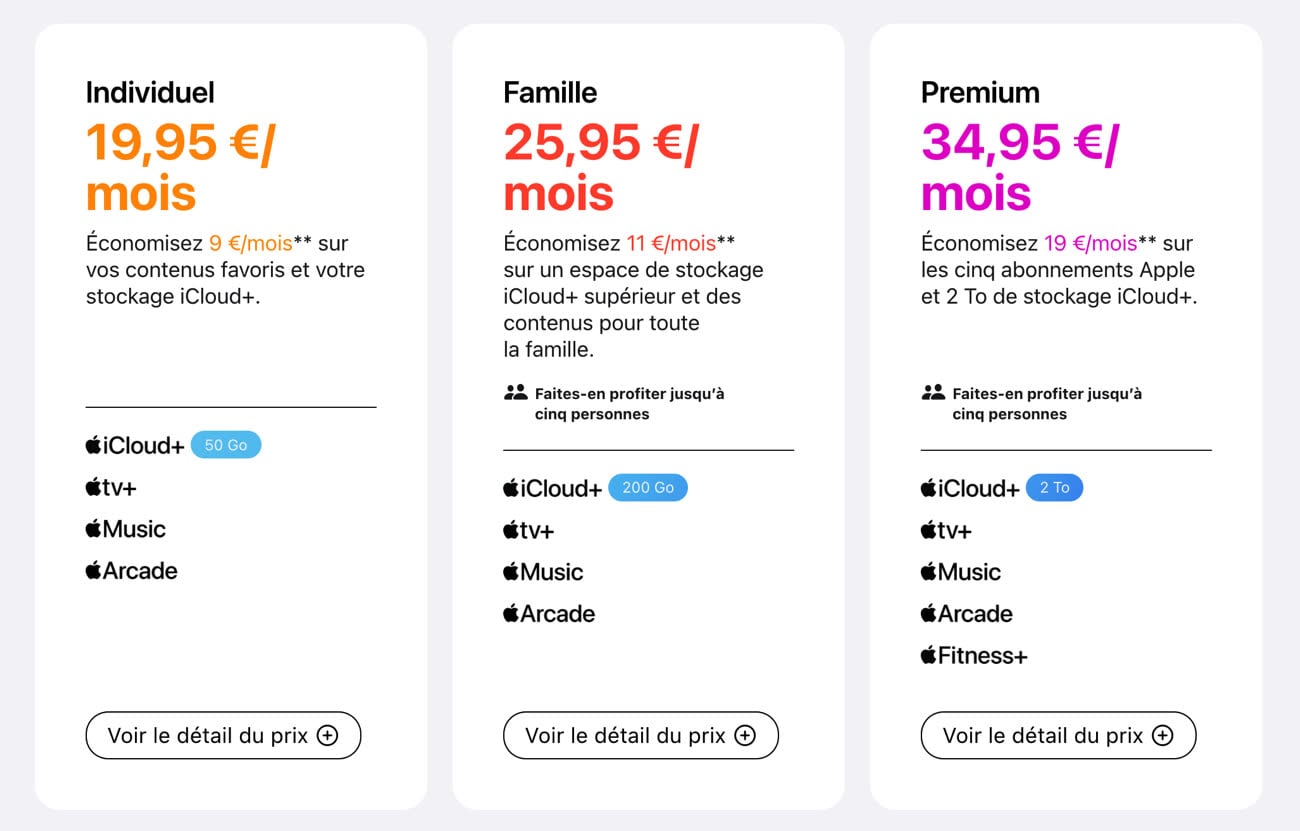Click the orange 9 €/mois savings text

tap(250, 243)
